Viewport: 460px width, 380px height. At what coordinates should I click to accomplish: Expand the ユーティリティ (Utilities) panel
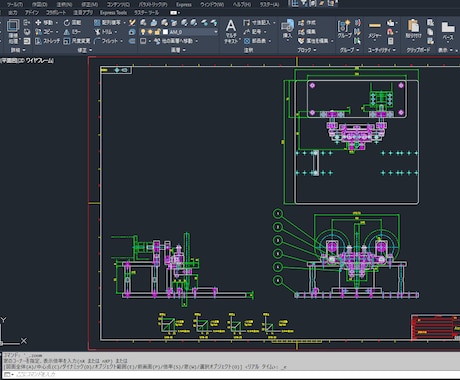[381, 50]
